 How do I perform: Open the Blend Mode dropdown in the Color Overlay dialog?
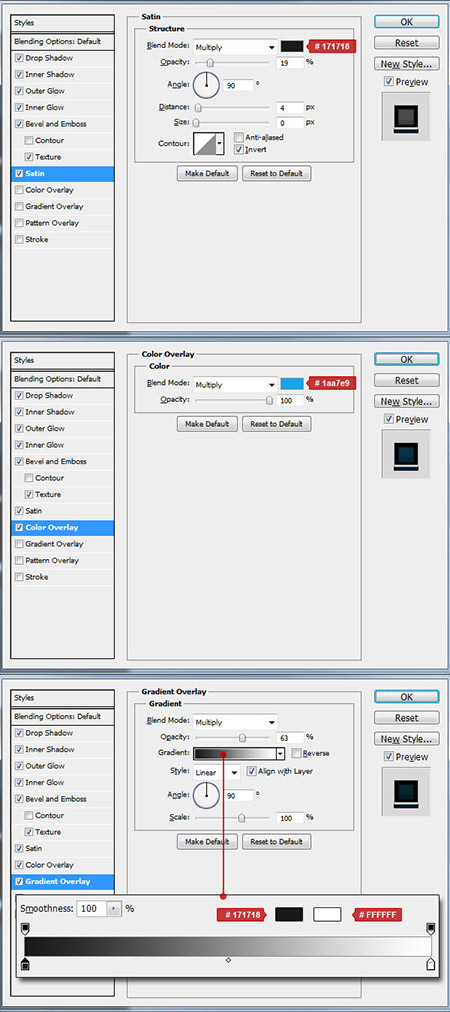[235, 385]
